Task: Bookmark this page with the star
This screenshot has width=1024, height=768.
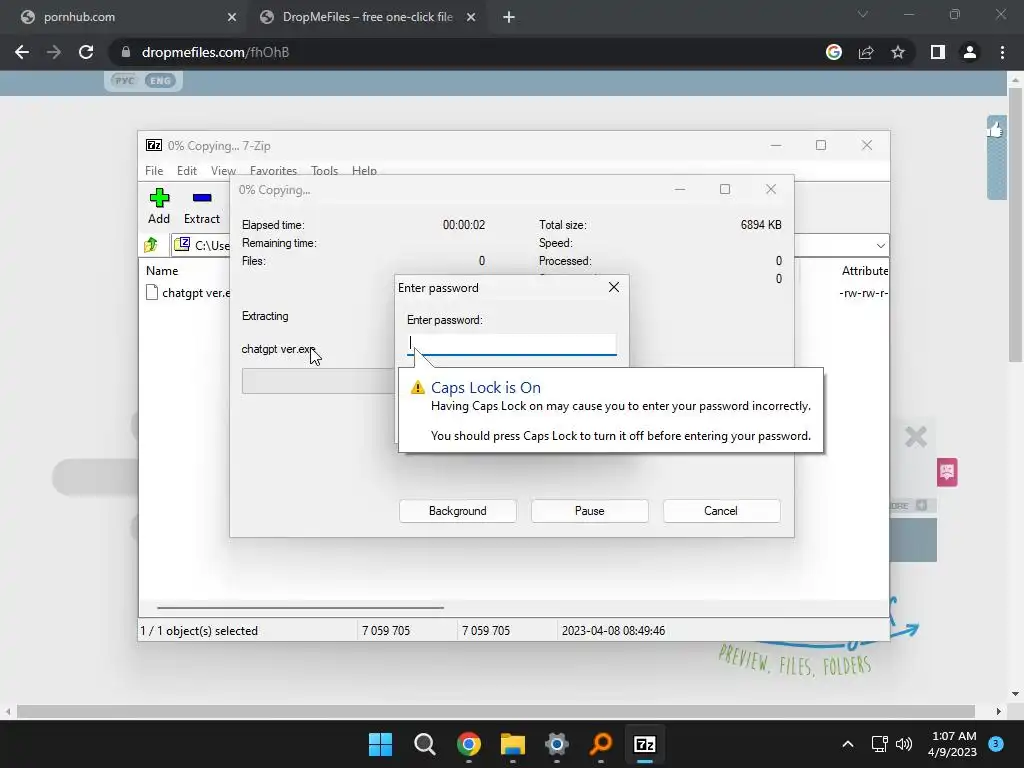Action: (898, 52)
